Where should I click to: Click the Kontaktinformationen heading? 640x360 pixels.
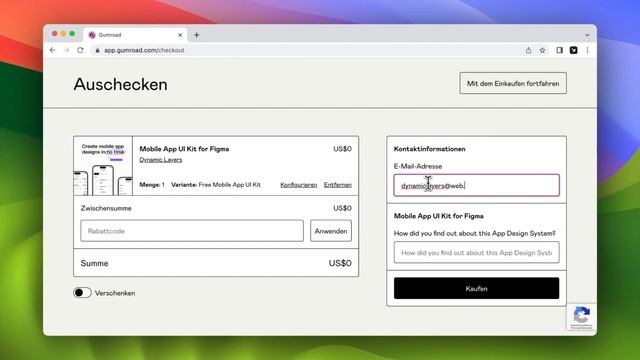[429, 149]
